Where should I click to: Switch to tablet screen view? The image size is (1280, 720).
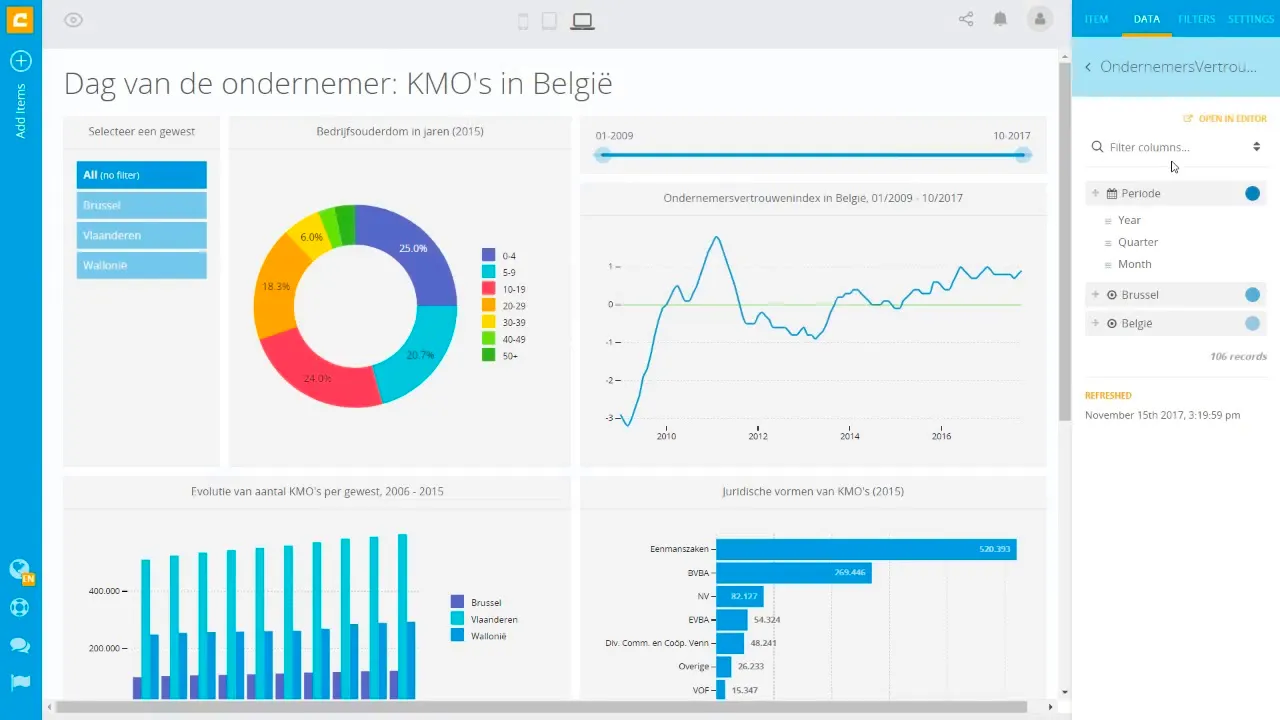(x=549, y=21)
